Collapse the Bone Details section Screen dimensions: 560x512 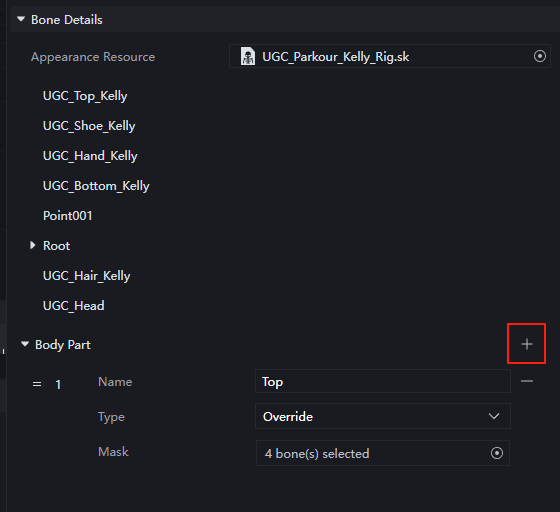tap(21, 19)
